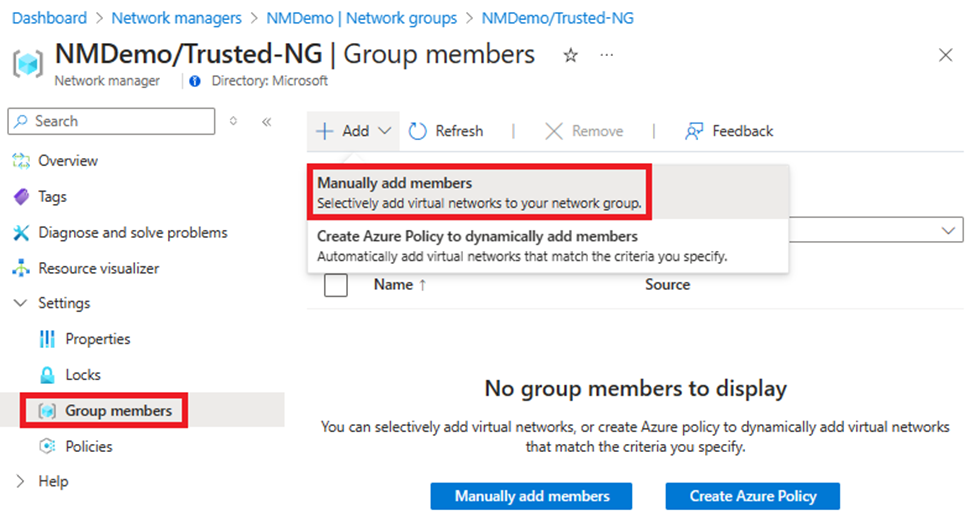The width and height of the screenshot is (975, 521).
Task: Go to Network managers breadcrumb link
Action: (176, 18)
